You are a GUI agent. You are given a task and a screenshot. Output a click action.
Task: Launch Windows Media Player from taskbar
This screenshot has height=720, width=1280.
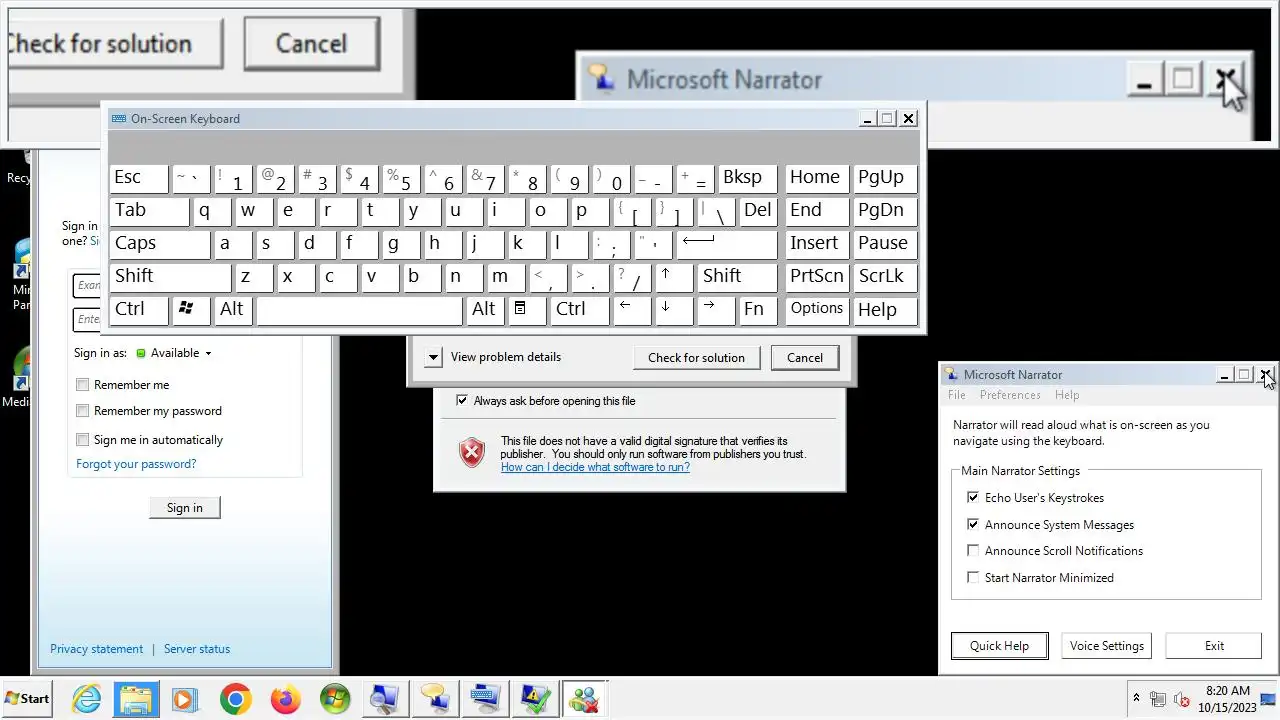click(186, 698)
